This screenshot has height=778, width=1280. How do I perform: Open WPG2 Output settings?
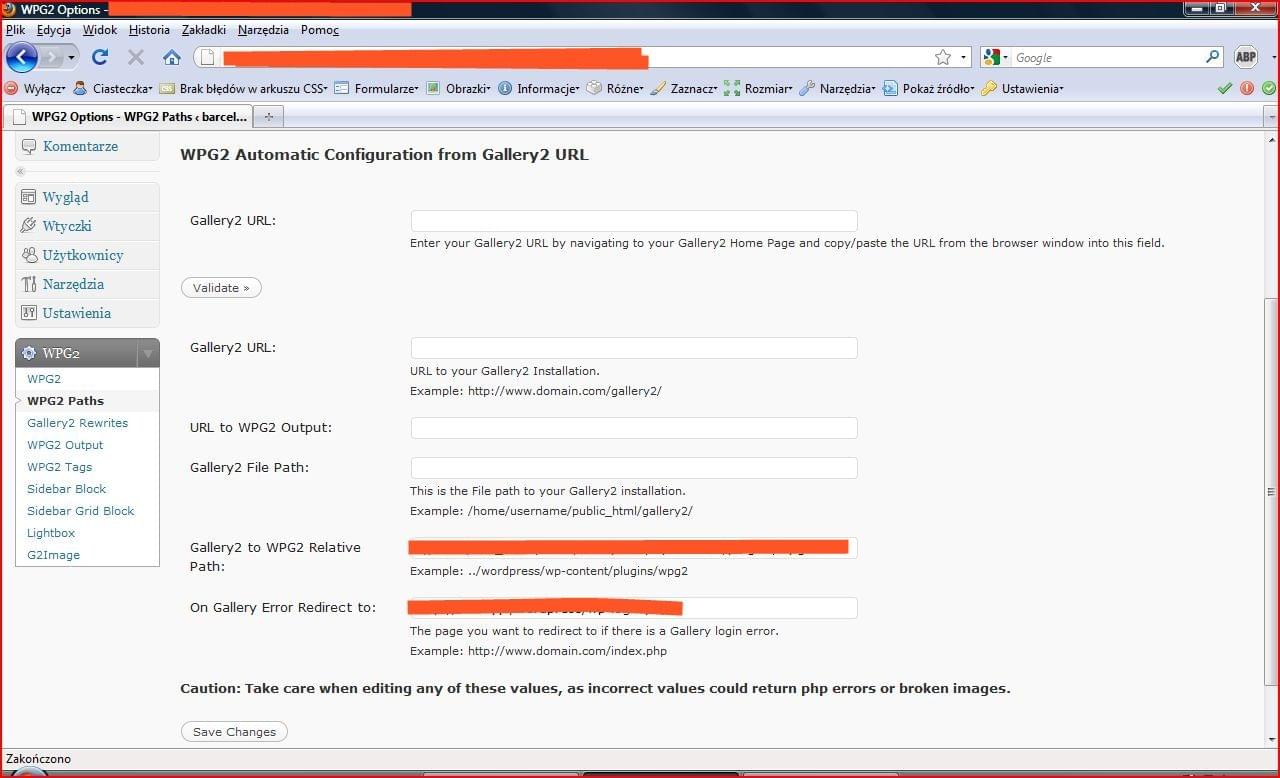point(65,445)
